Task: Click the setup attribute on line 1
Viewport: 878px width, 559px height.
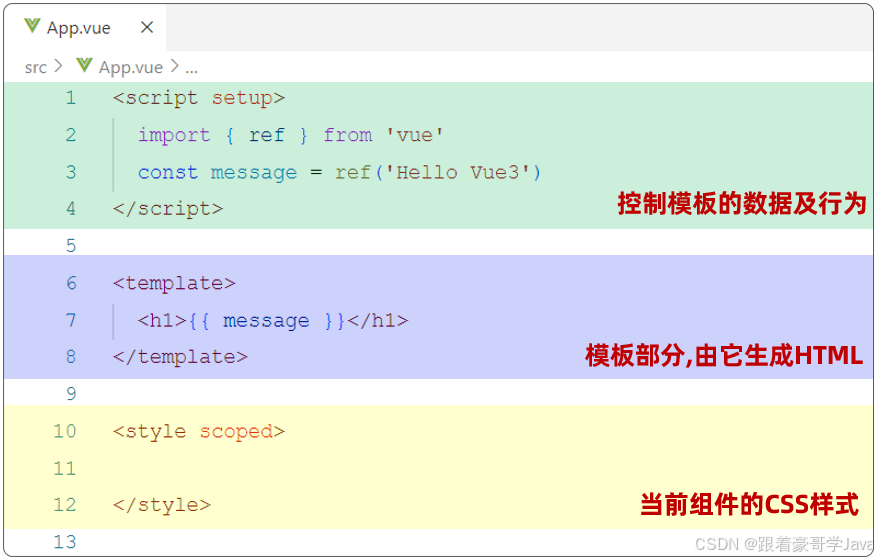Action: click(242, 99)
